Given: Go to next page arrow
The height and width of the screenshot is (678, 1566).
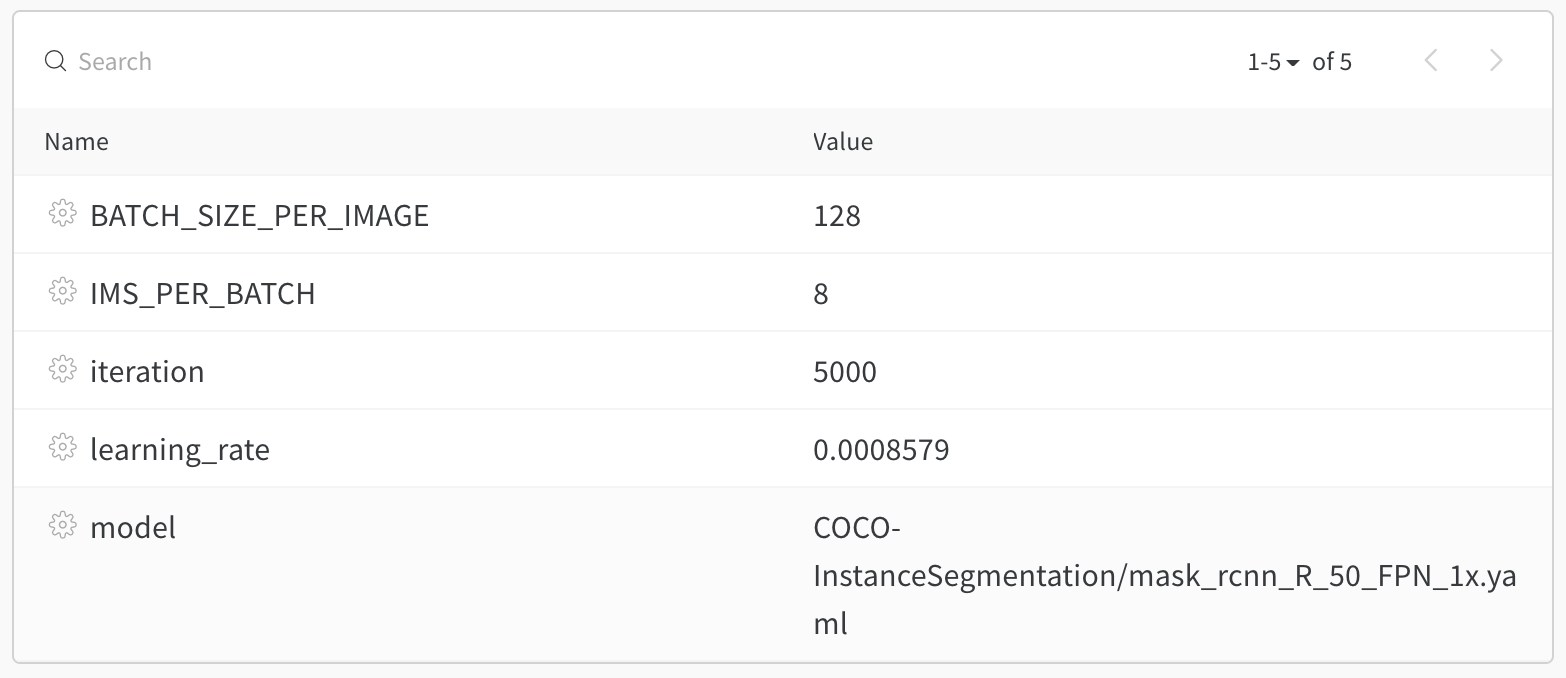Looking at the screenshot, I should [x=1496, y=61].
